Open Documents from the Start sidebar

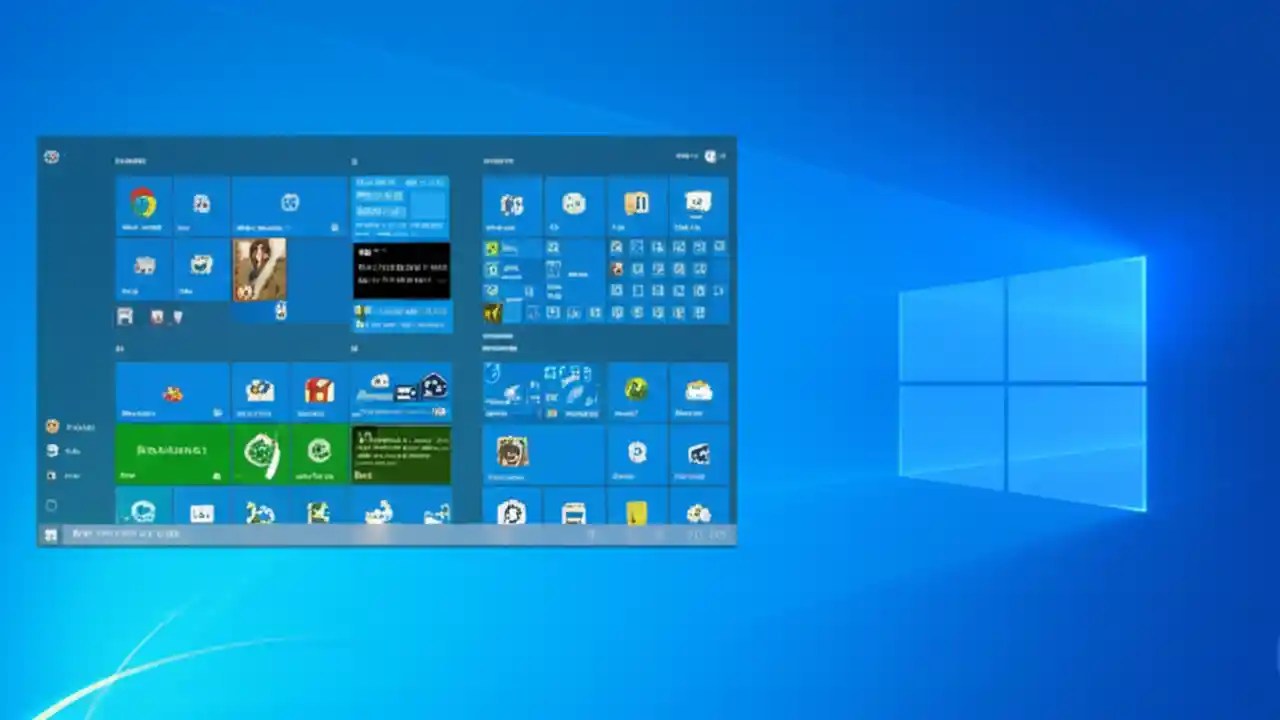click(51, 451)
